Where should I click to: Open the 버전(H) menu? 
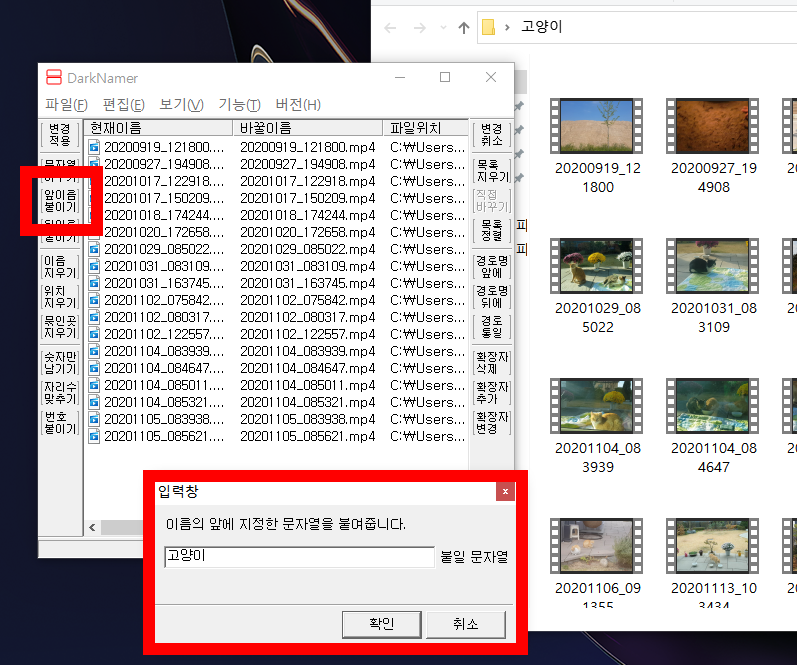[298, 105]
